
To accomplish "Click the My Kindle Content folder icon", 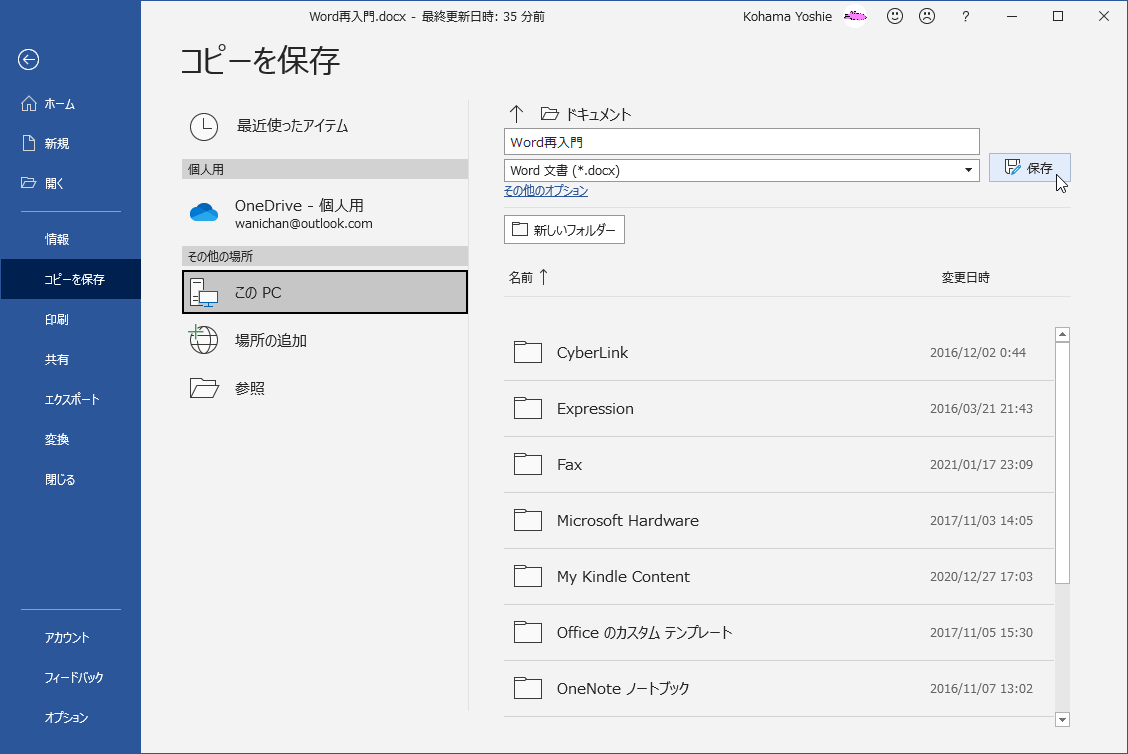I will 528,576.
